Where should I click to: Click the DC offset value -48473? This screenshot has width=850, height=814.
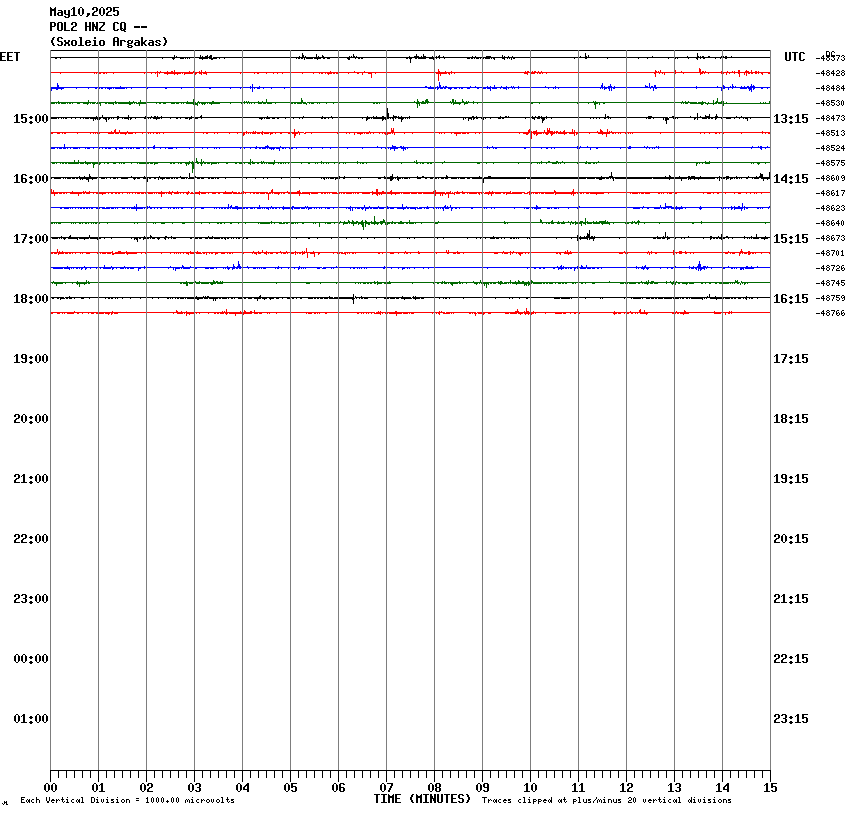(830, 118)
